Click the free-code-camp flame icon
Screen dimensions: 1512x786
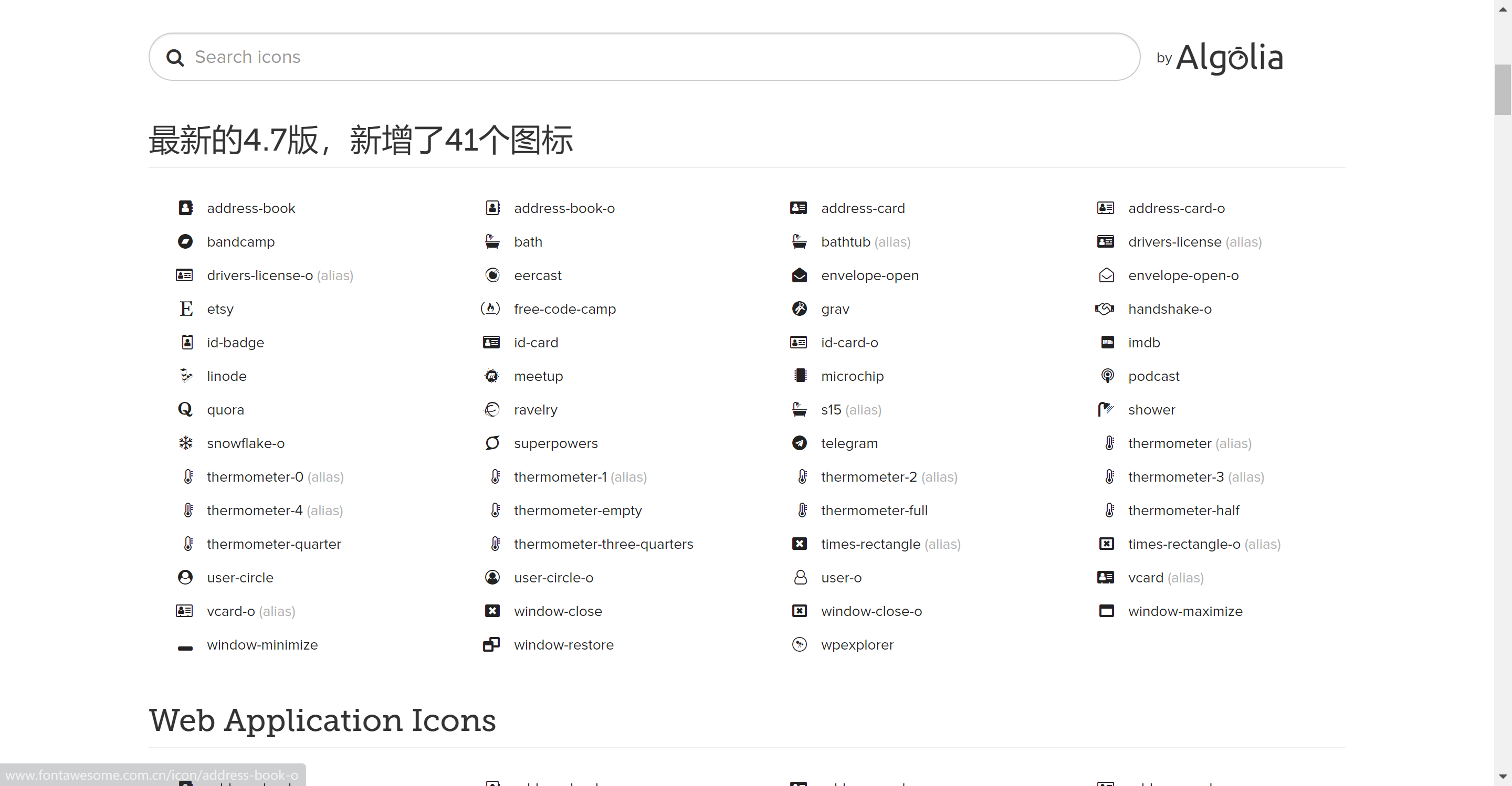coord(491,309)
